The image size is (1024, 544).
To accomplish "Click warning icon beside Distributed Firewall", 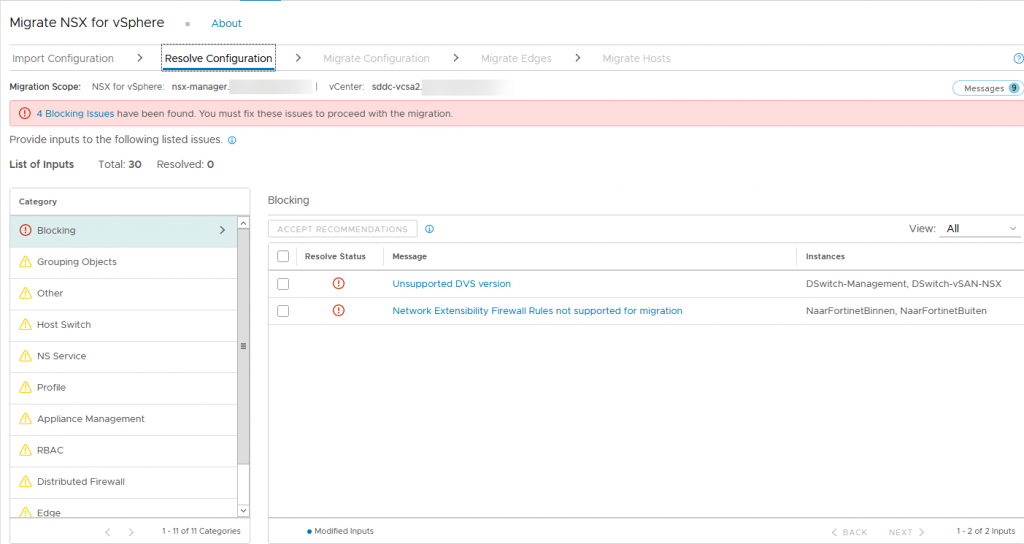I will coord(25,481).
